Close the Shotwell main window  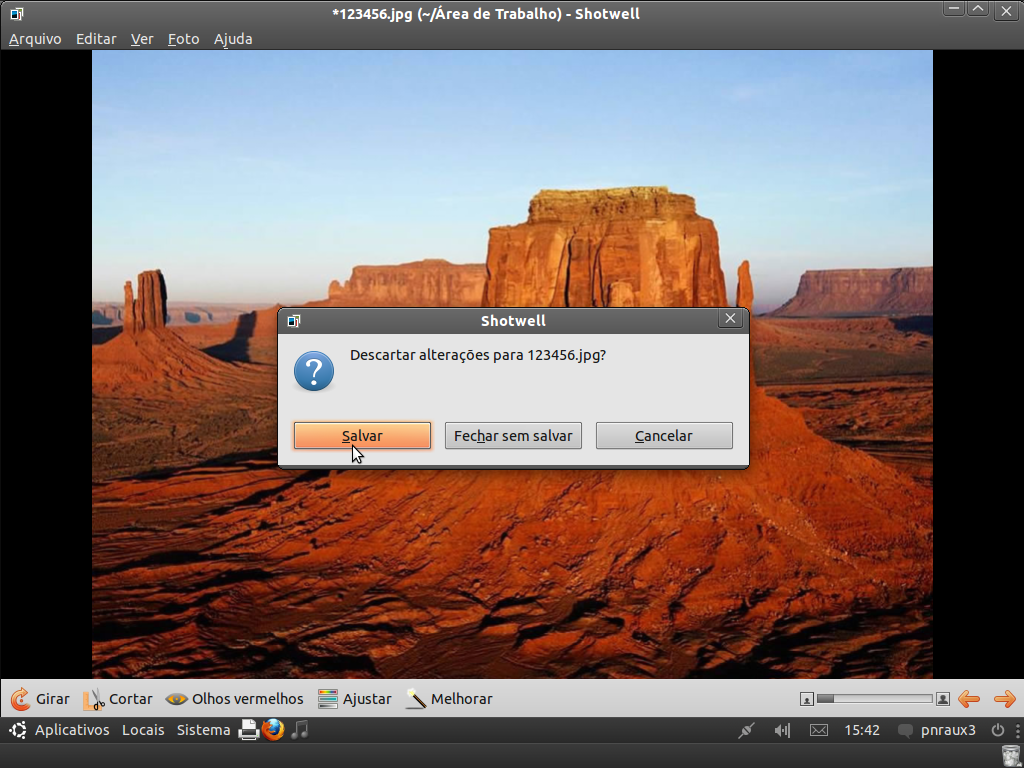[1006, 11]
